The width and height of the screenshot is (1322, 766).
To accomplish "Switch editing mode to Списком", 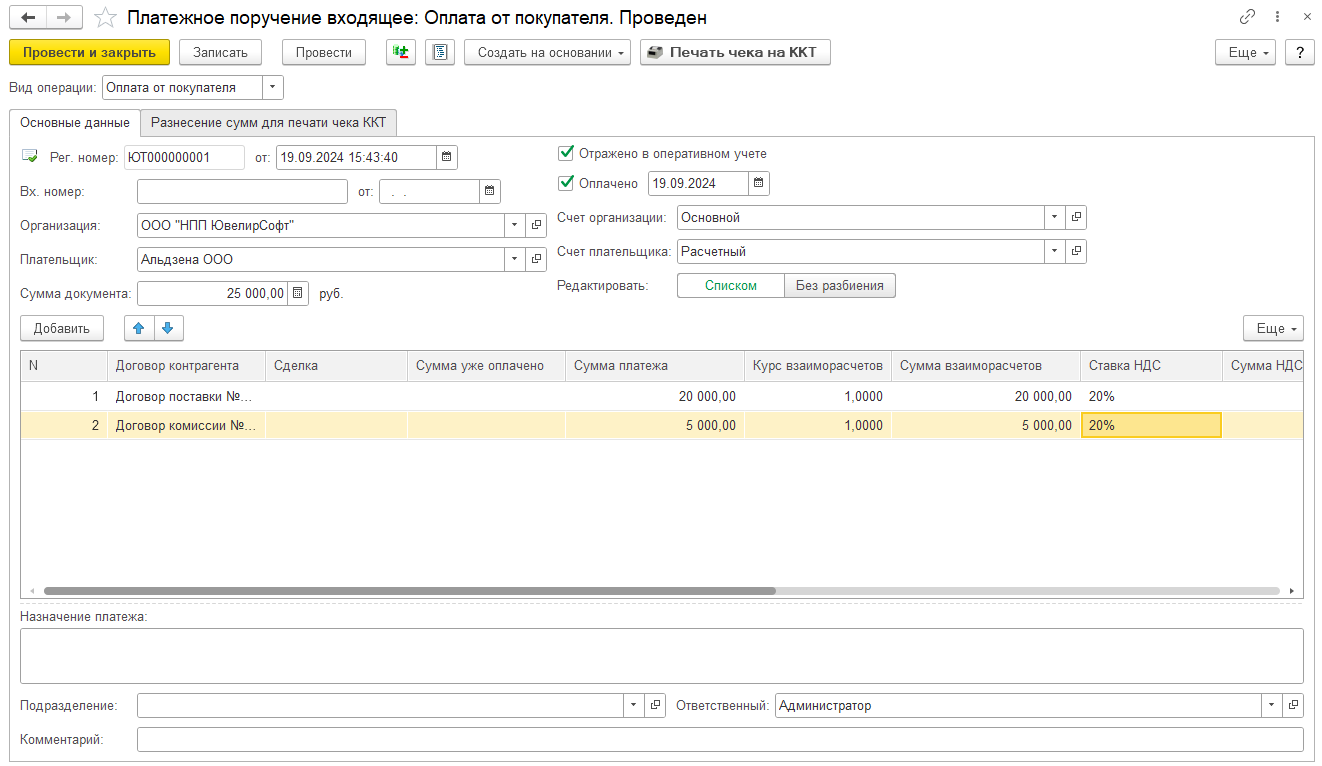I will pyautogui.click(x=731, y=285).
